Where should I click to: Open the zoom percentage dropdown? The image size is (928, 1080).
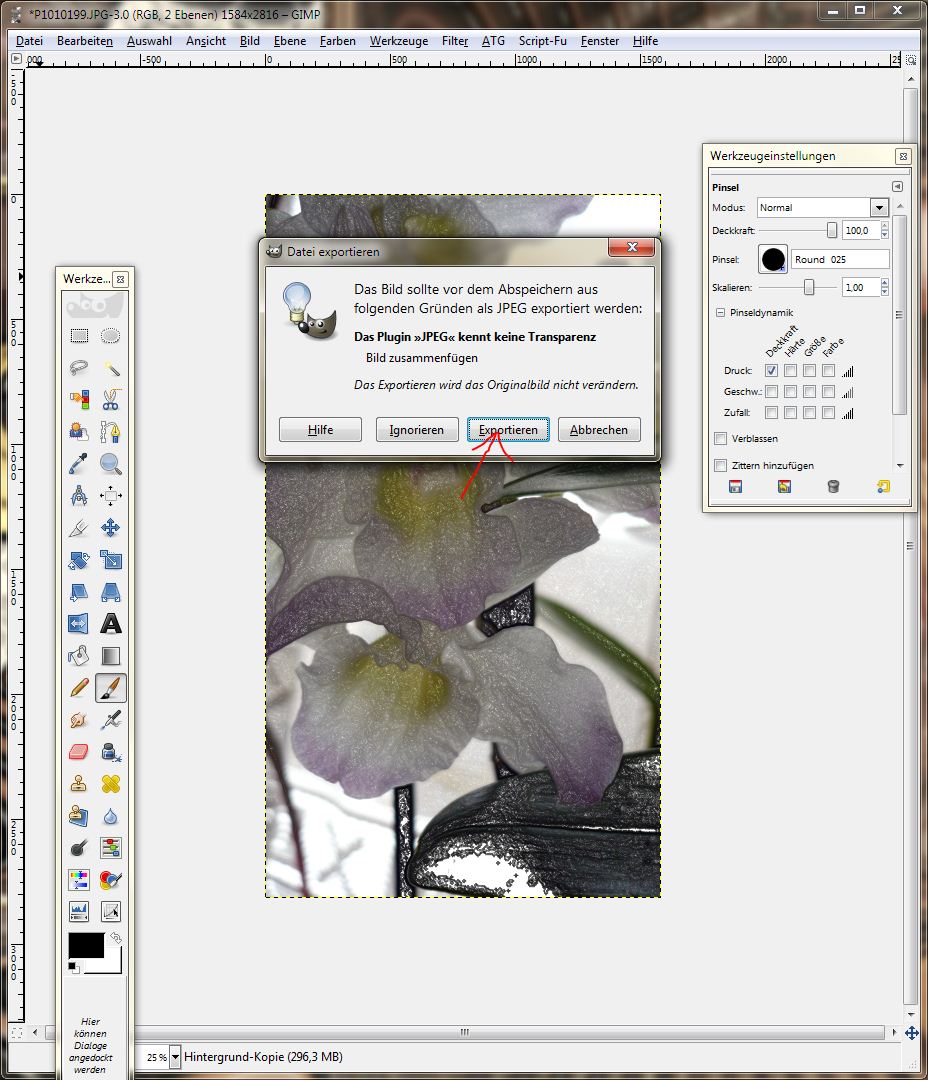click(176, 1057)
